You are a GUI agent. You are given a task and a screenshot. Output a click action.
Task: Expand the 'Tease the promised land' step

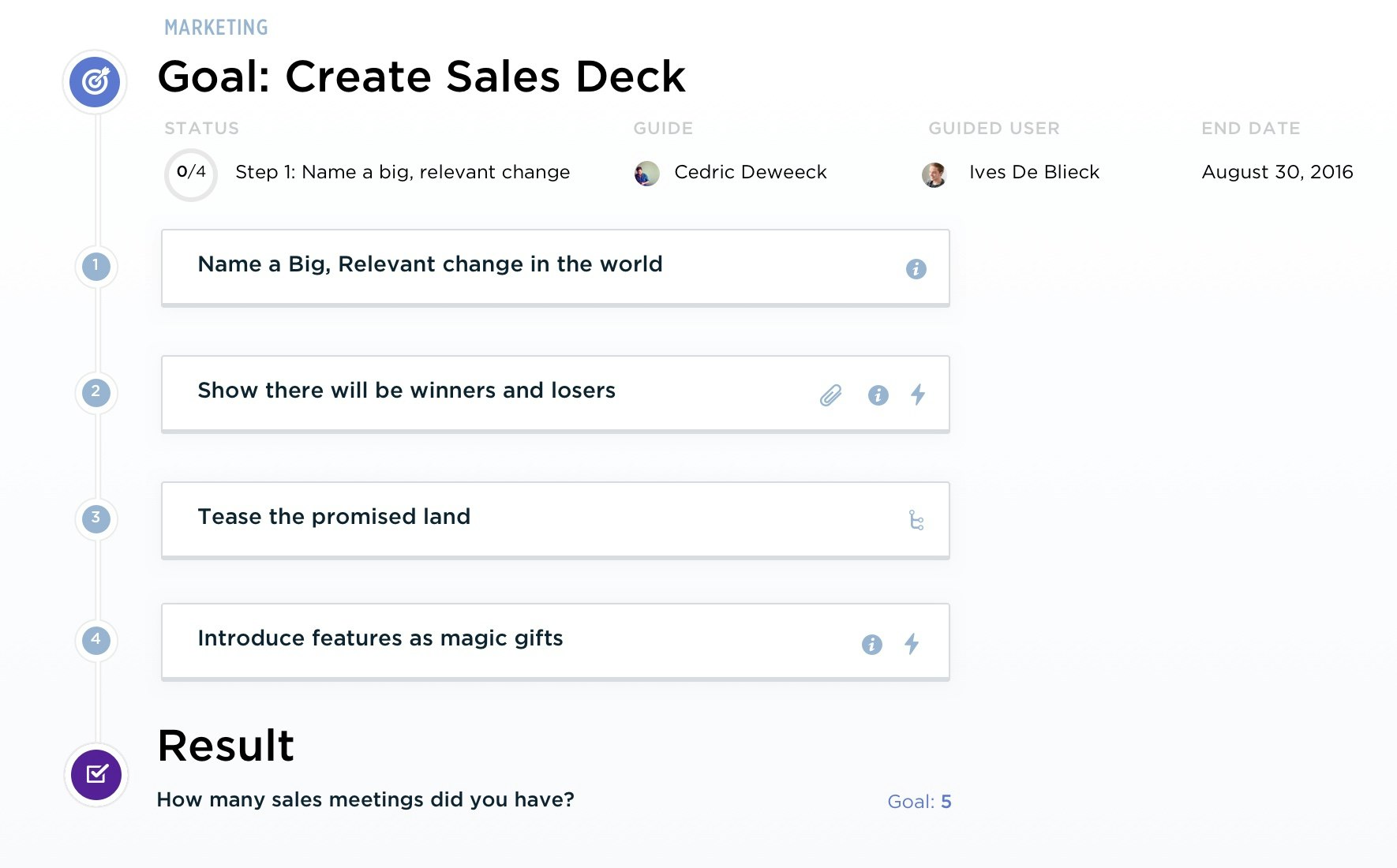(x=334, y=517)
